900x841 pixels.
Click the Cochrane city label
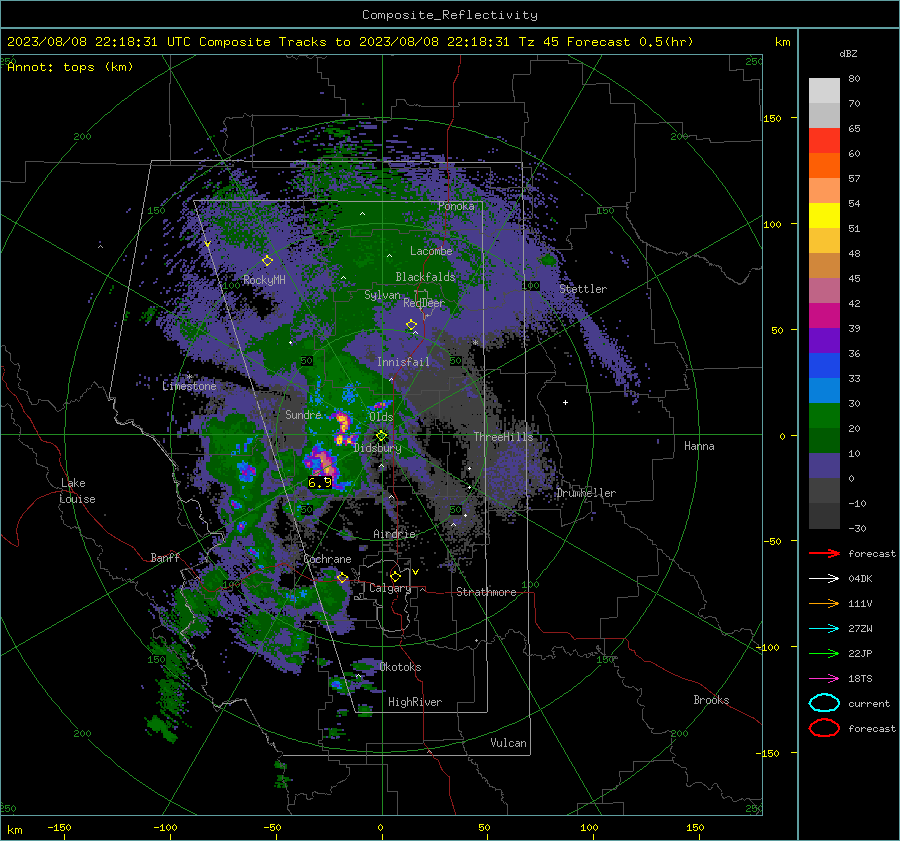point(327,559)
